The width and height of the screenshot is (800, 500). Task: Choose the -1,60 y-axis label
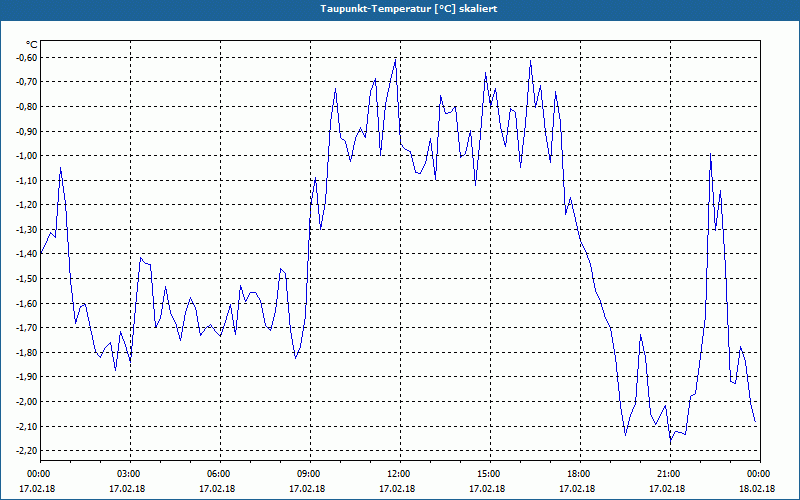(26, 304)
